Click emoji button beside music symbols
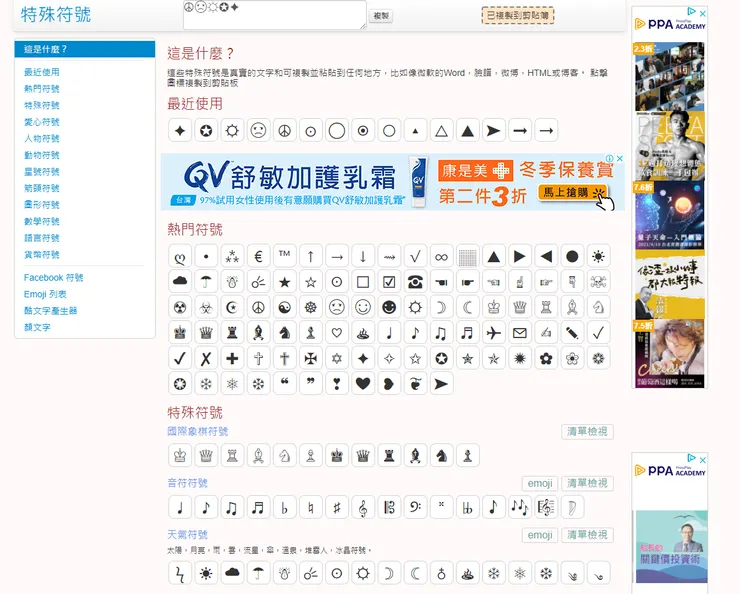 pyautogui.click(x=540, y=483)
